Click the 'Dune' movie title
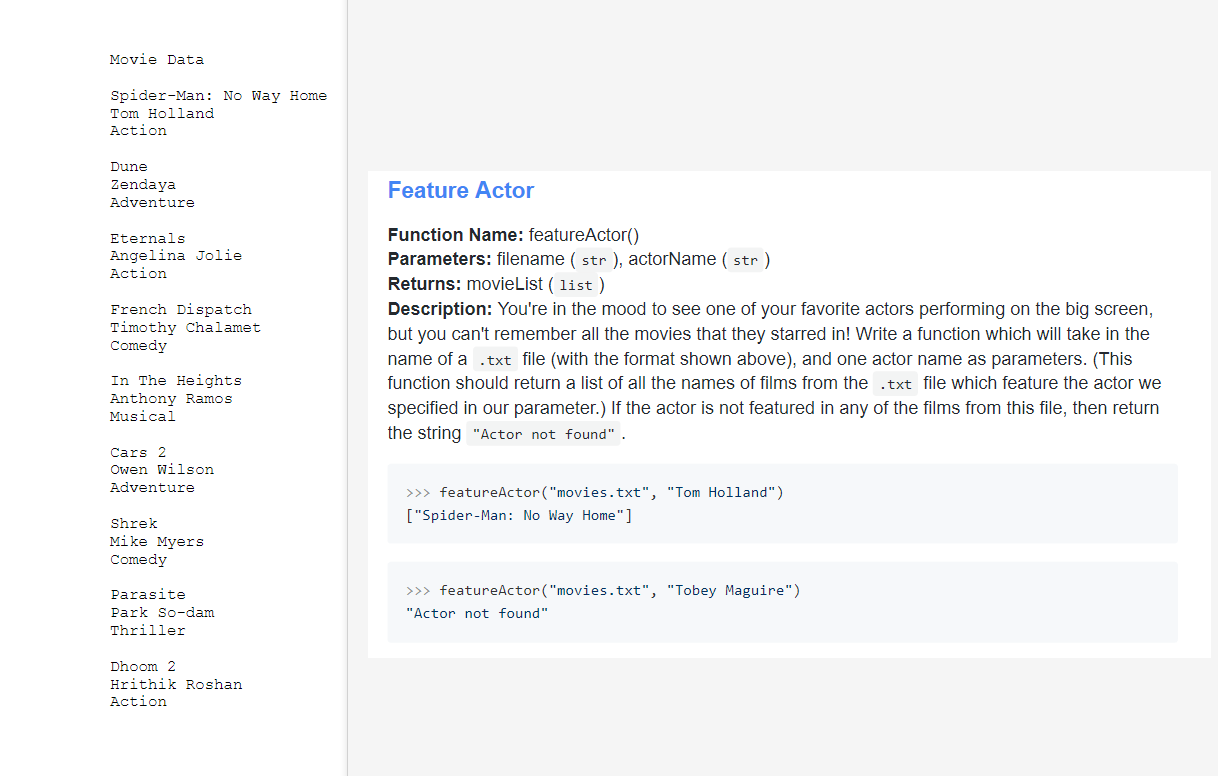The image size is (1218, 776). coord(129,167)
